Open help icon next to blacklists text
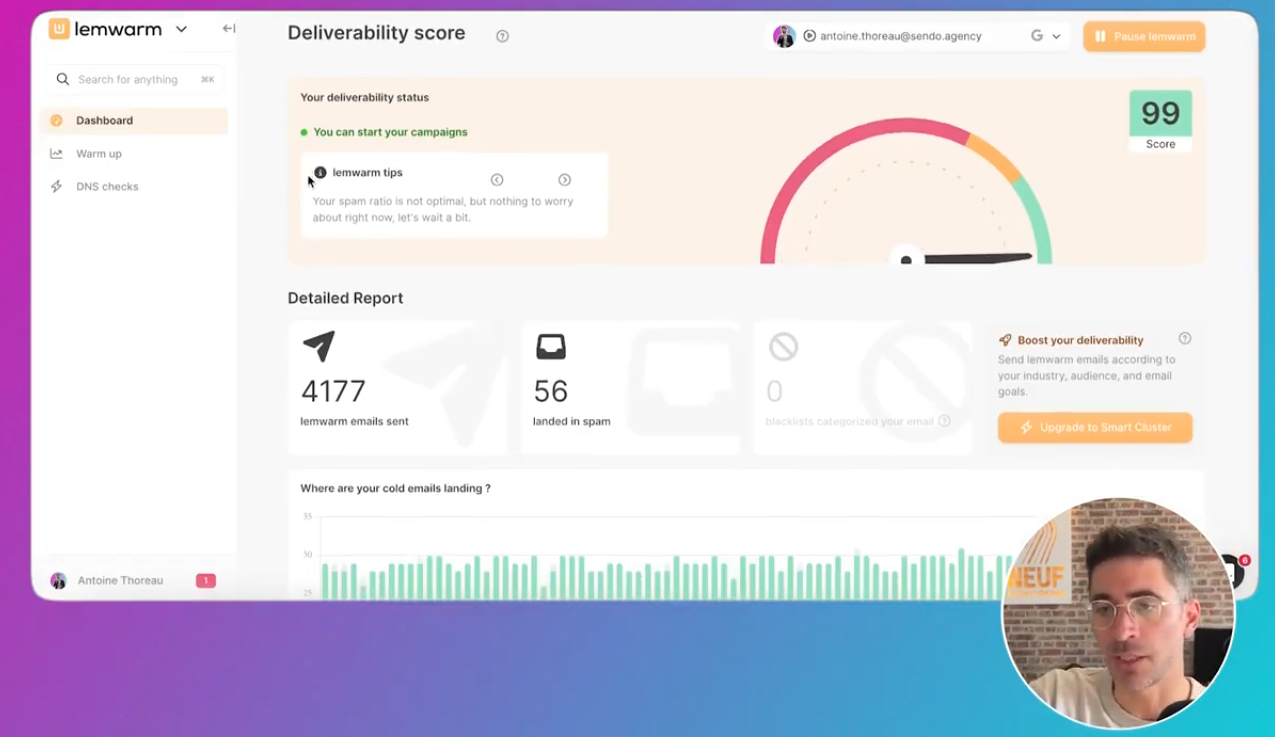Viewport: 1275px width, 737px height. [944, 421]
